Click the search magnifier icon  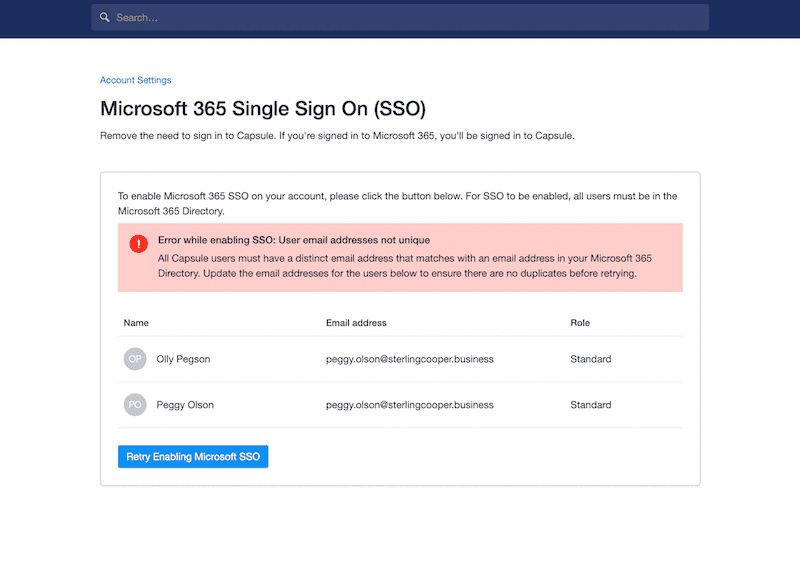pyautogui.click(x=105, y=17)
